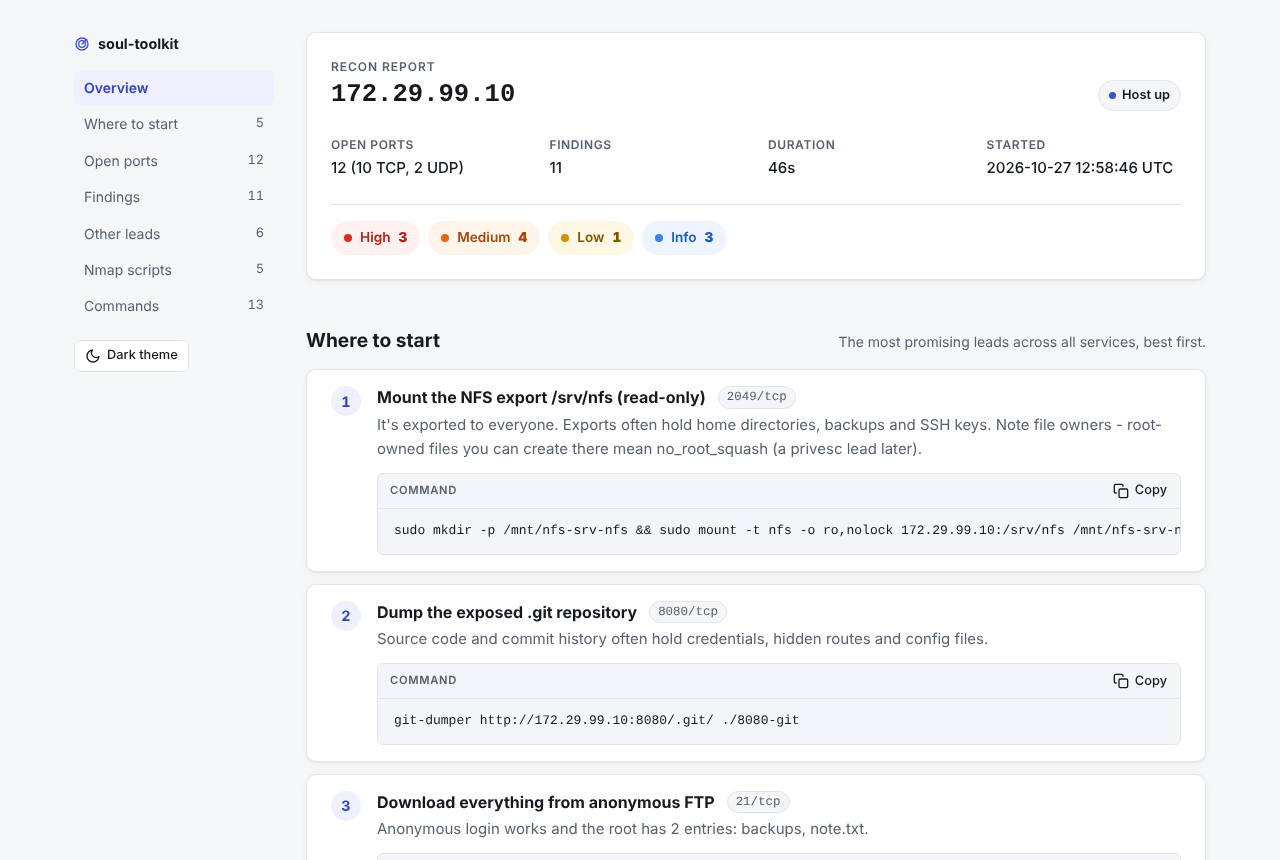Open the Open ports sidebar item
The width and height of the screenshot is (1280, 860).
pos(174,161)
